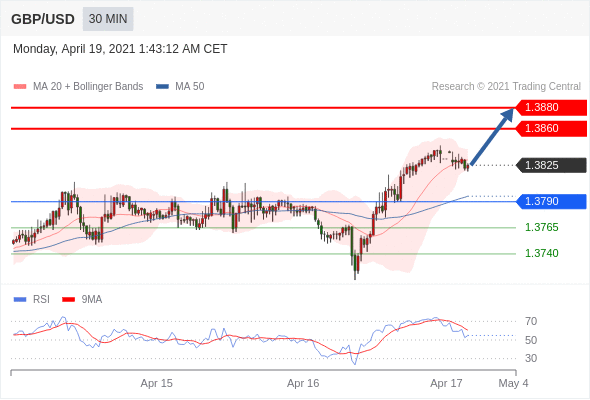Click the GBP/USD pair title

[x=43, y=19]
